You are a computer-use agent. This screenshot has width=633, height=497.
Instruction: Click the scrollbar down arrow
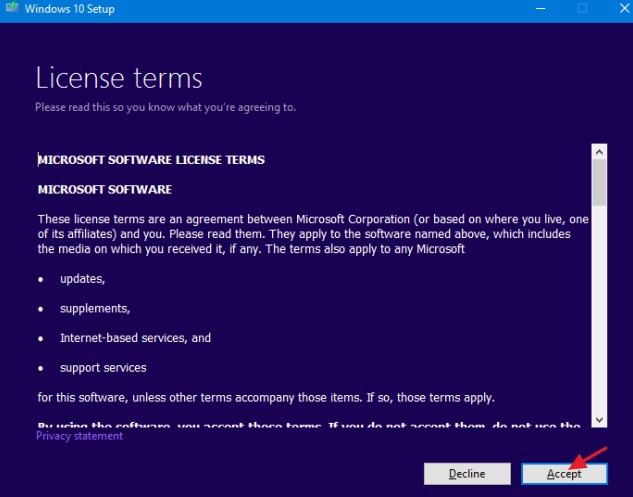599,420
